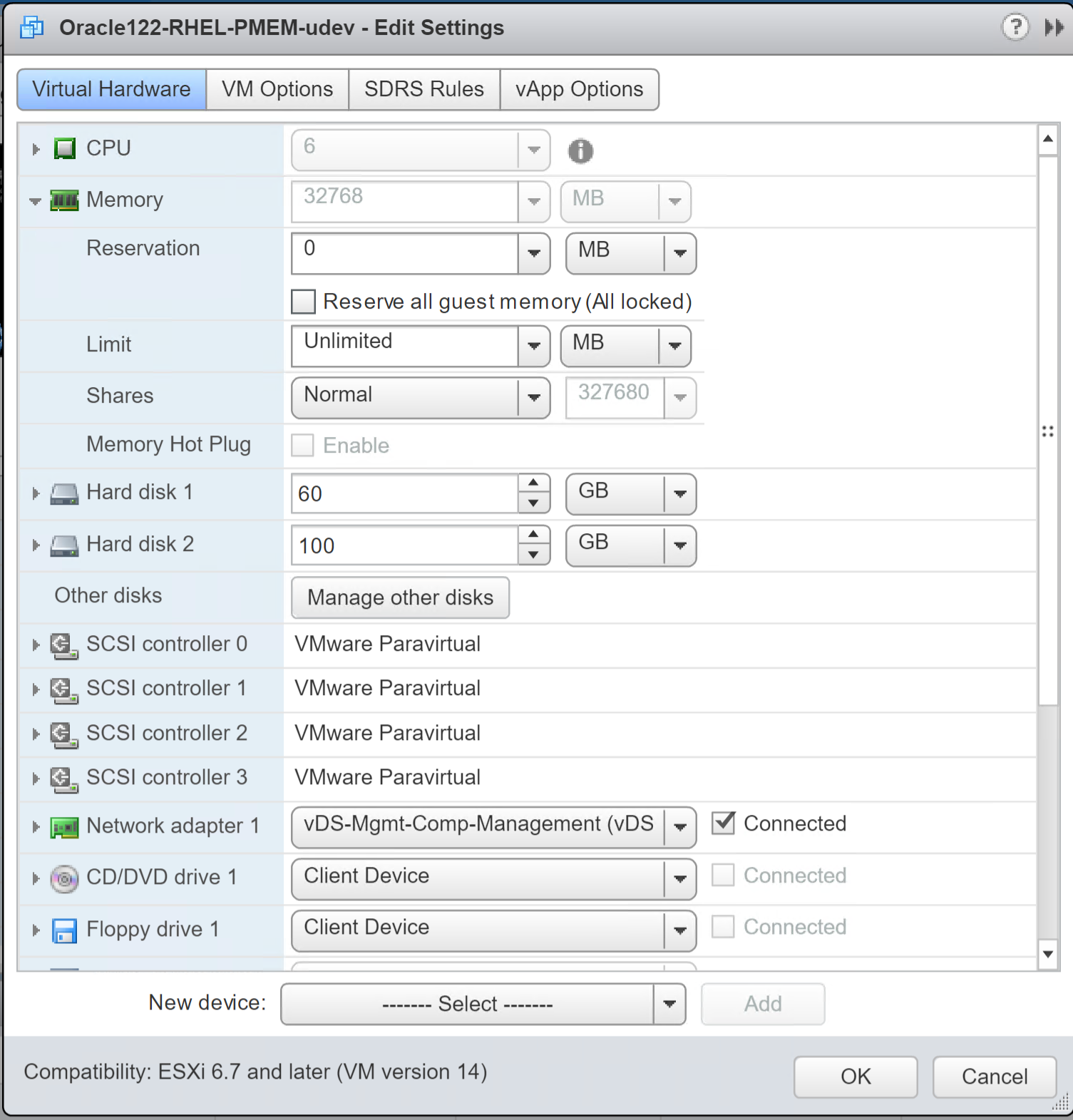
Task: Click the SCSI controller 3 icon
Action: (x=64, y=779)
